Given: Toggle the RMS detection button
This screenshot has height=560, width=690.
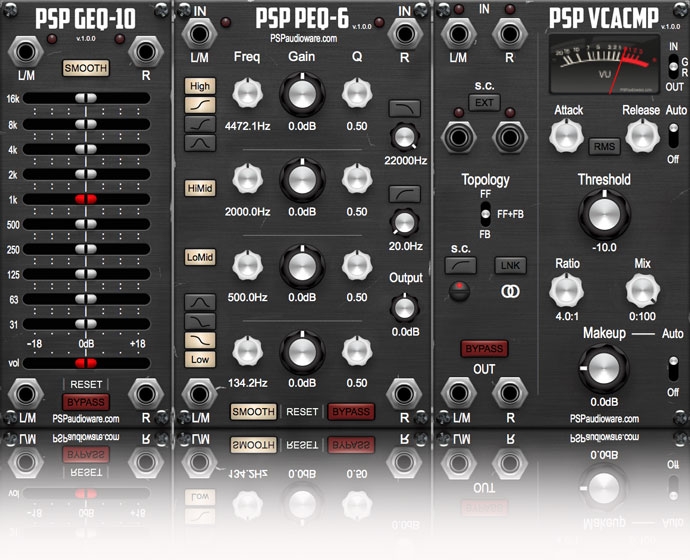Looking at the screenshot, I should click(604, 146).
